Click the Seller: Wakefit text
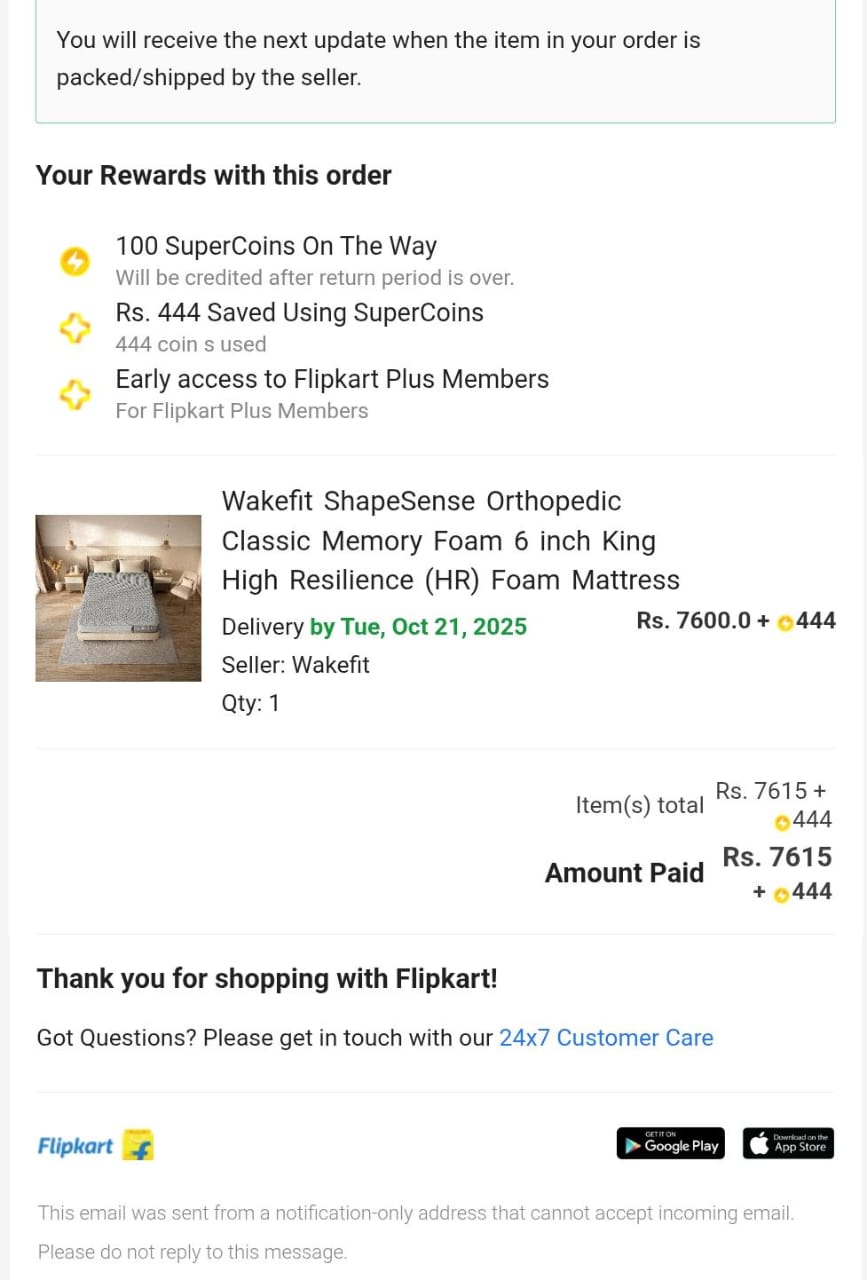Viewport: 867px width, 1280px height. pos(295,665)
